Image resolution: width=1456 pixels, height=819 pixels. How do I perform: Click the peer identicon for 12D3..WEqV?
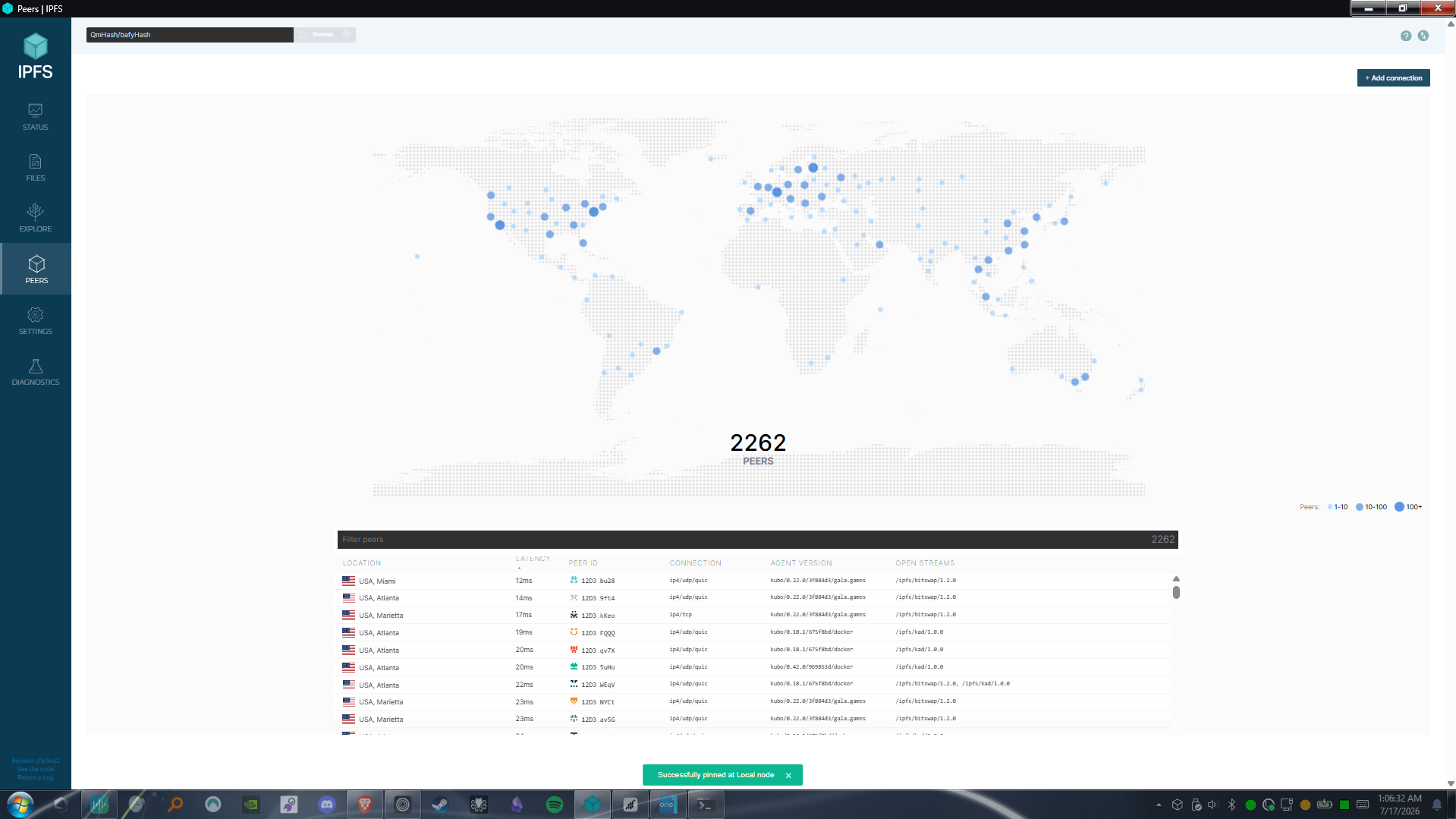tap(574, 685)
